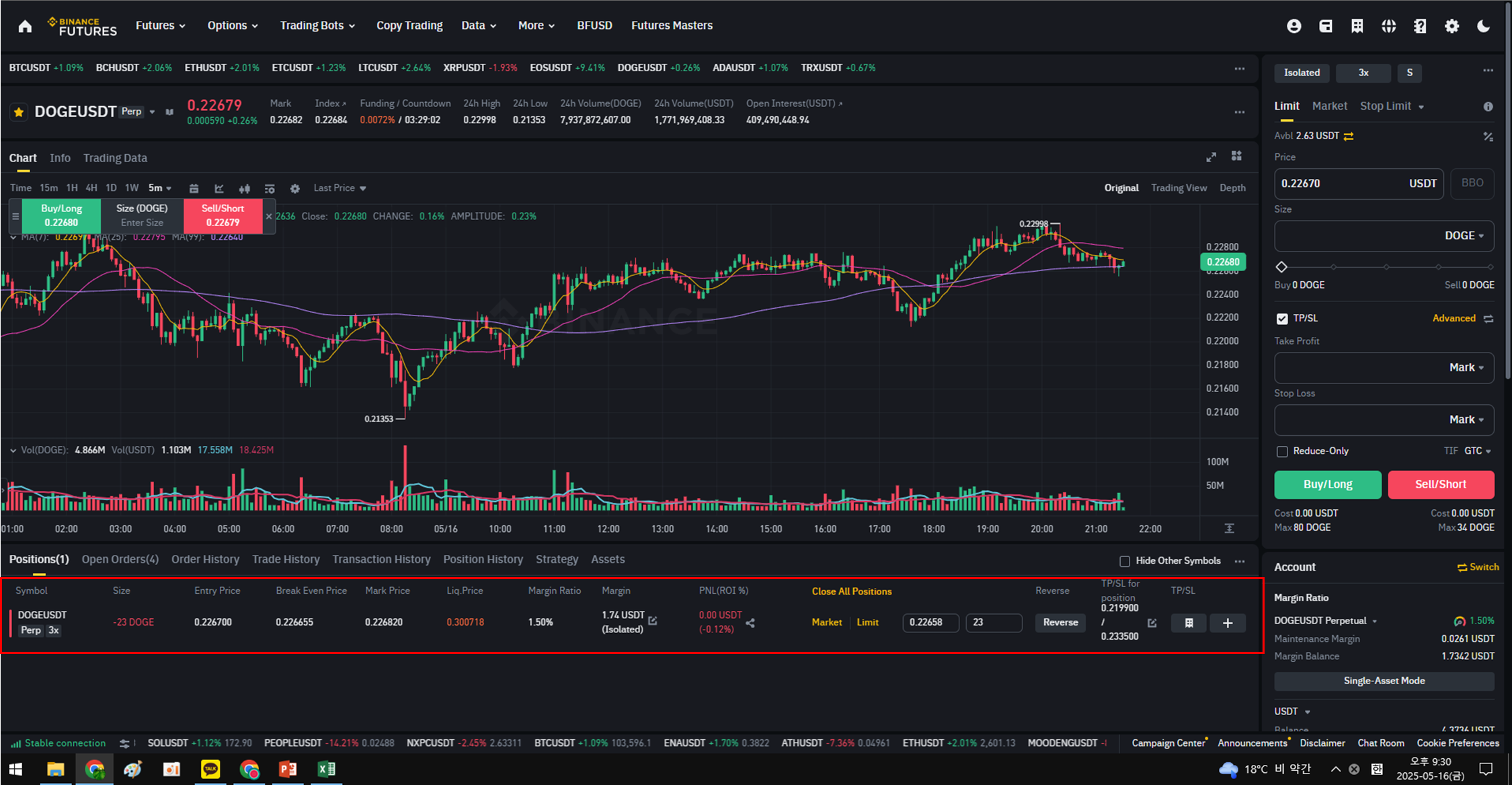Expand 5m interval dropdown
Image resolution: width=1512 pixels, height=785 pixels.
160,188
